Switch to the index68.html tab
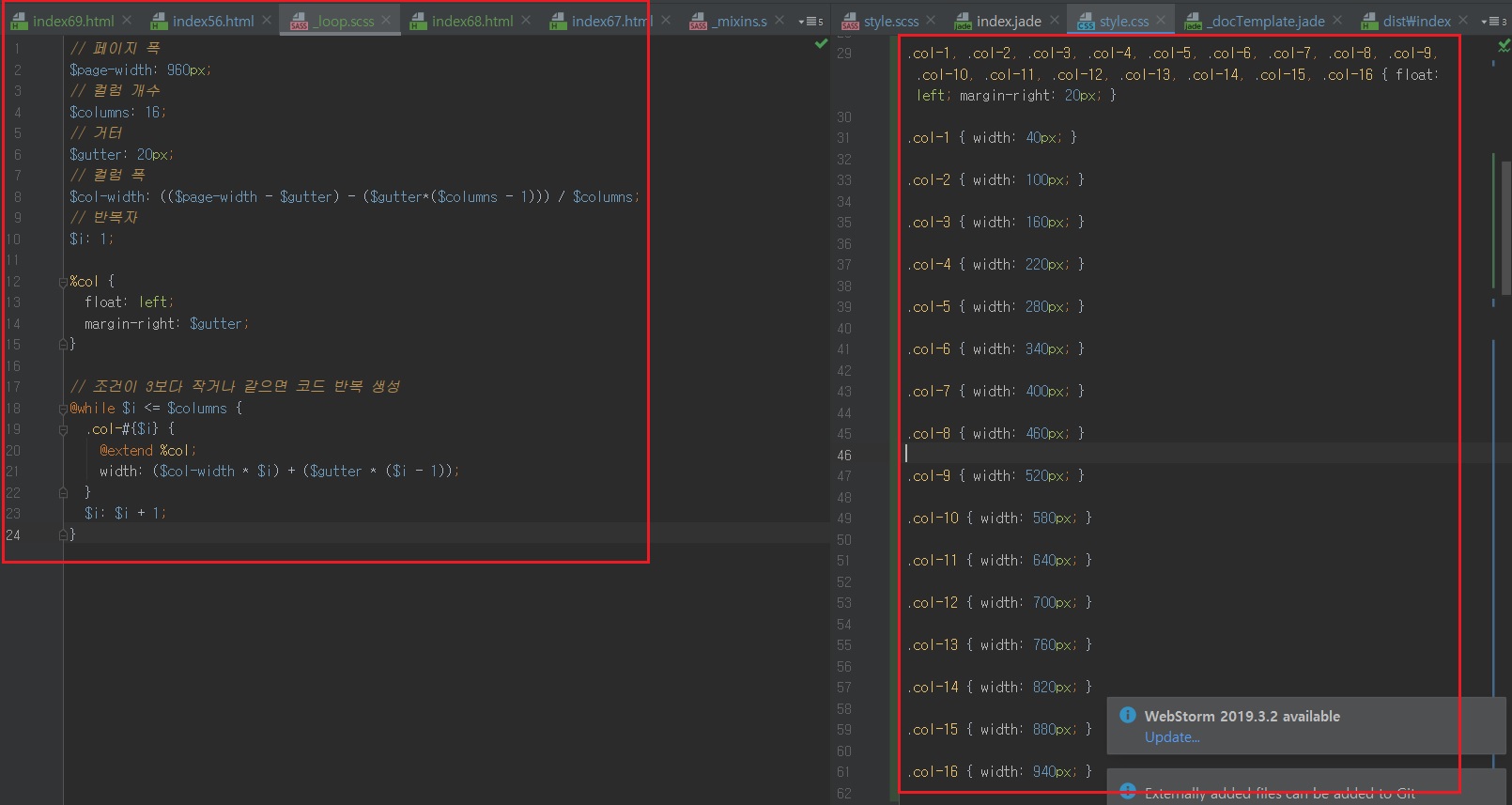1512x805 pixels. [x=471, y=21]
